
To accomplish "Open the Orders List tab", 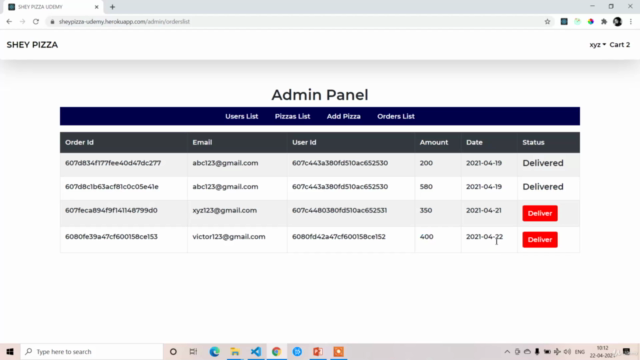I will 396,116.
